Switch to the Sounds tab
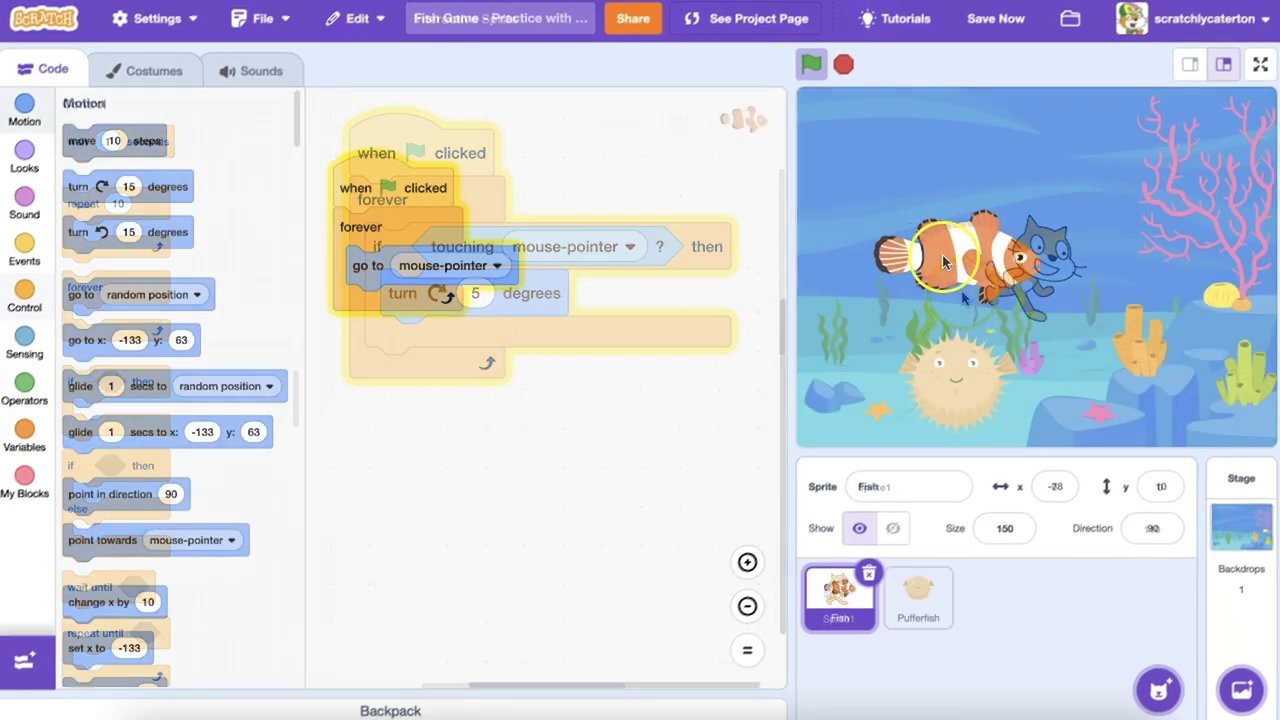The height and width of the screenshot is (720, 1280). tap(251, 71)
